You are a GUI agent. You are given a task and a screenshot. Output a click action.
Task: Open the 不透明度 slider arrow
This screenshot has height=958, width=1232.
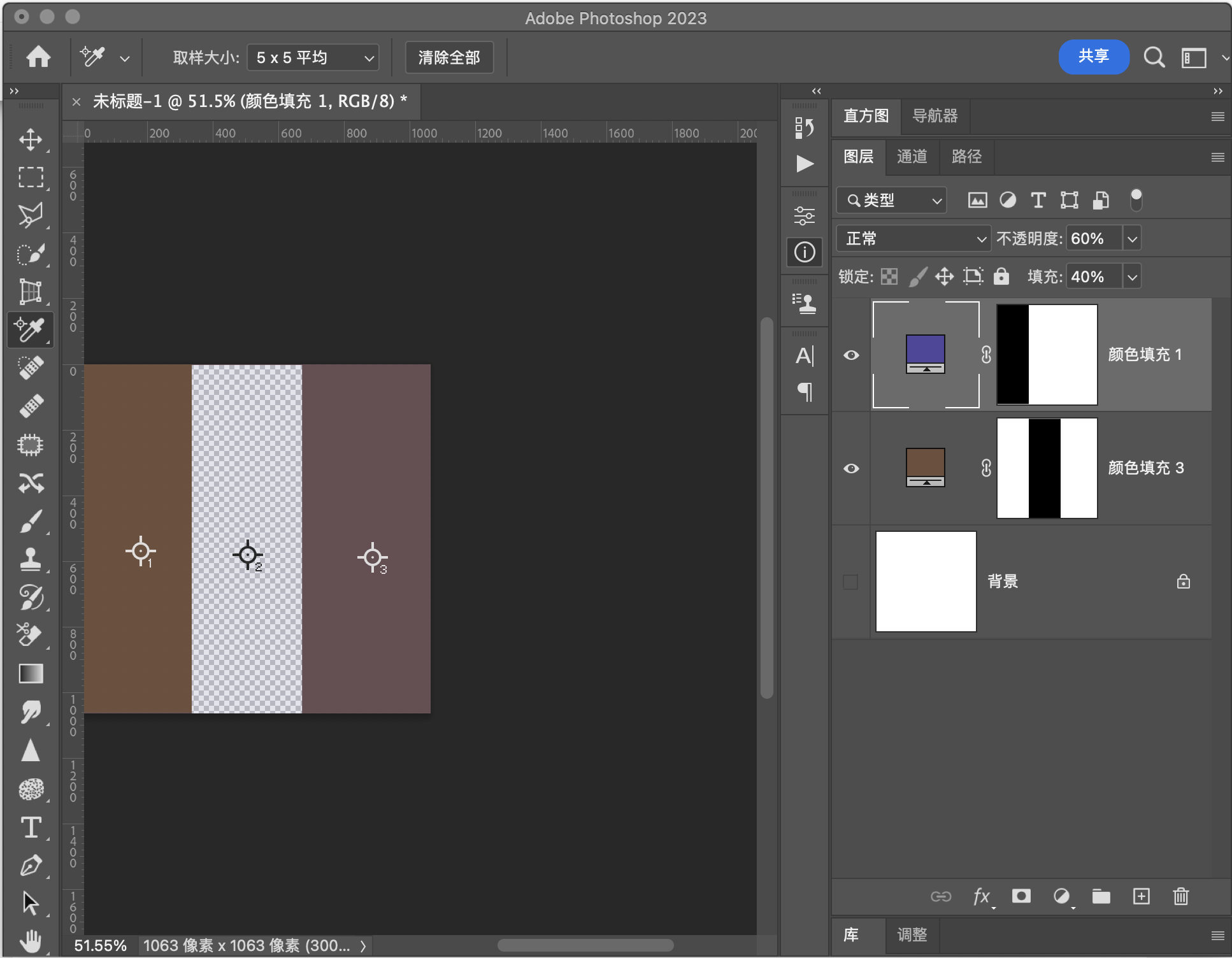[1132, 239]
